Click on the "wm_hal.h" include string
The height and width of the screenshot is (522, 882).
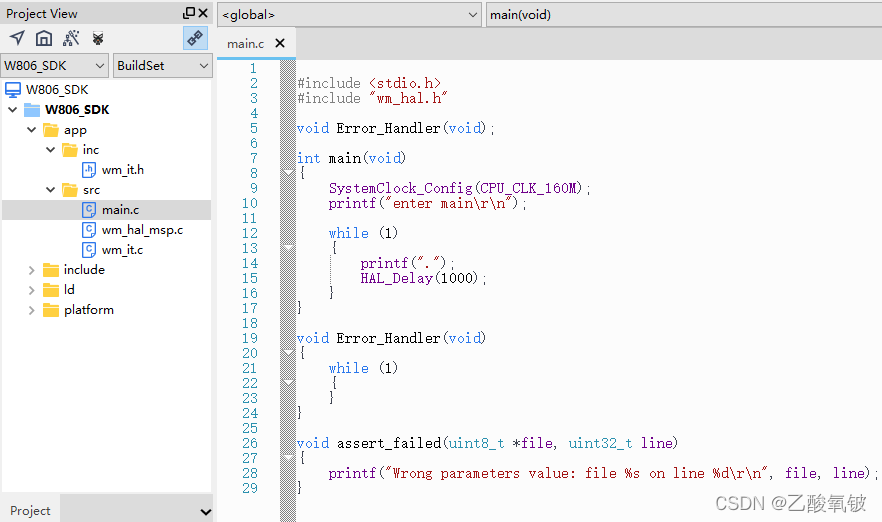(x=408, y=98)
